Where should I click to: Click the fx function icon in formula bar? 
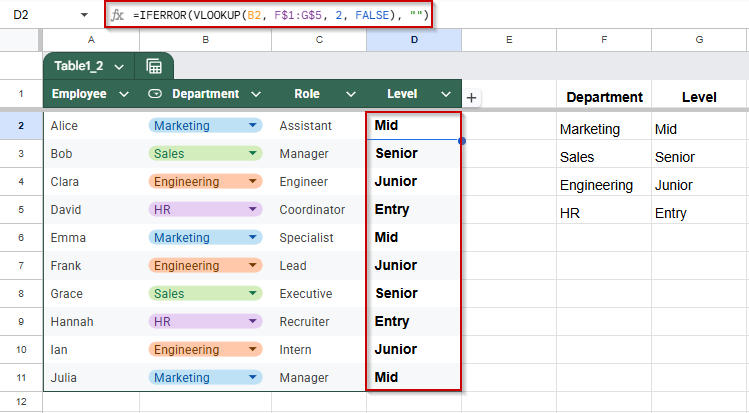[118, 15]
